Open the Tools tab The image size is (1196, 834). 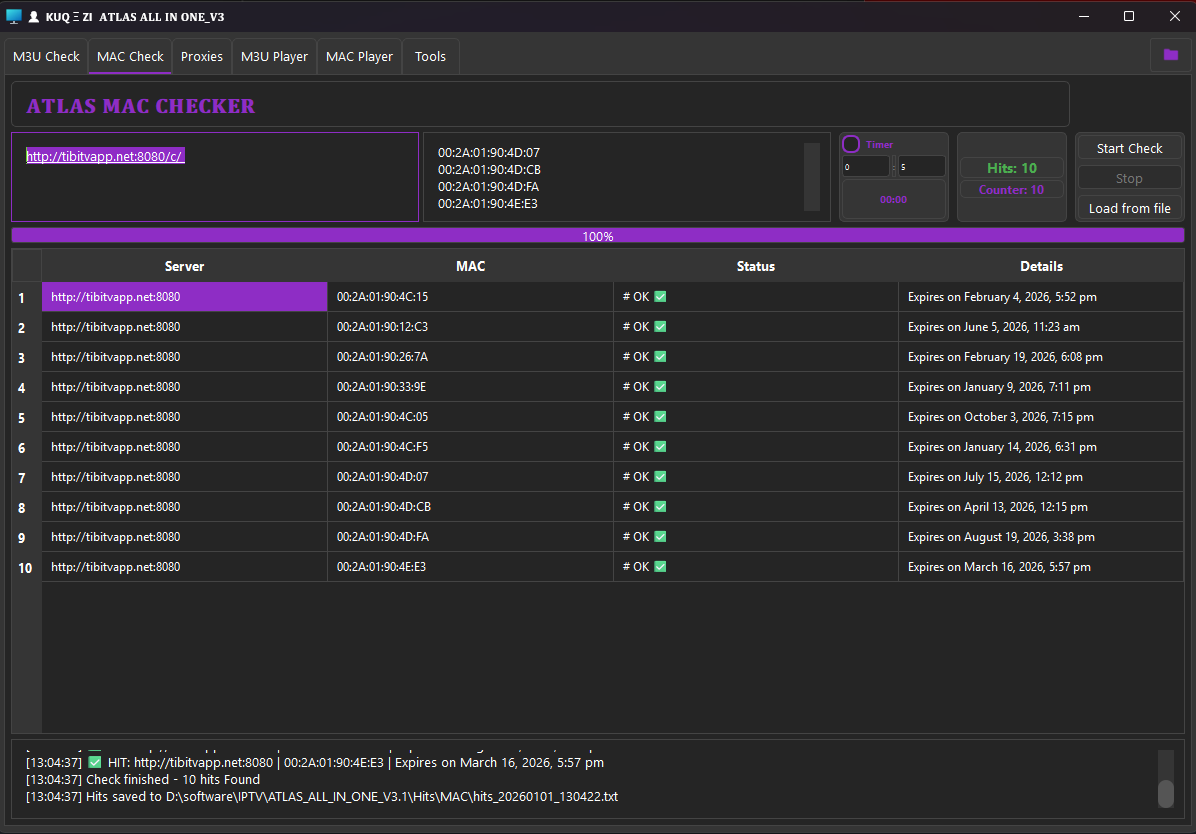pos(430,57)
